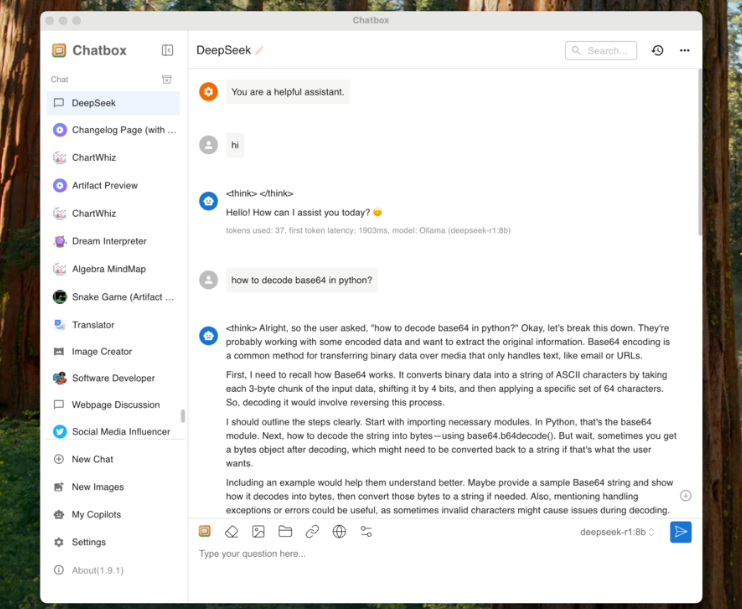The image size is (742, 609).
Task: Open Settings in the sidebar
Action: tap(113, 542)
